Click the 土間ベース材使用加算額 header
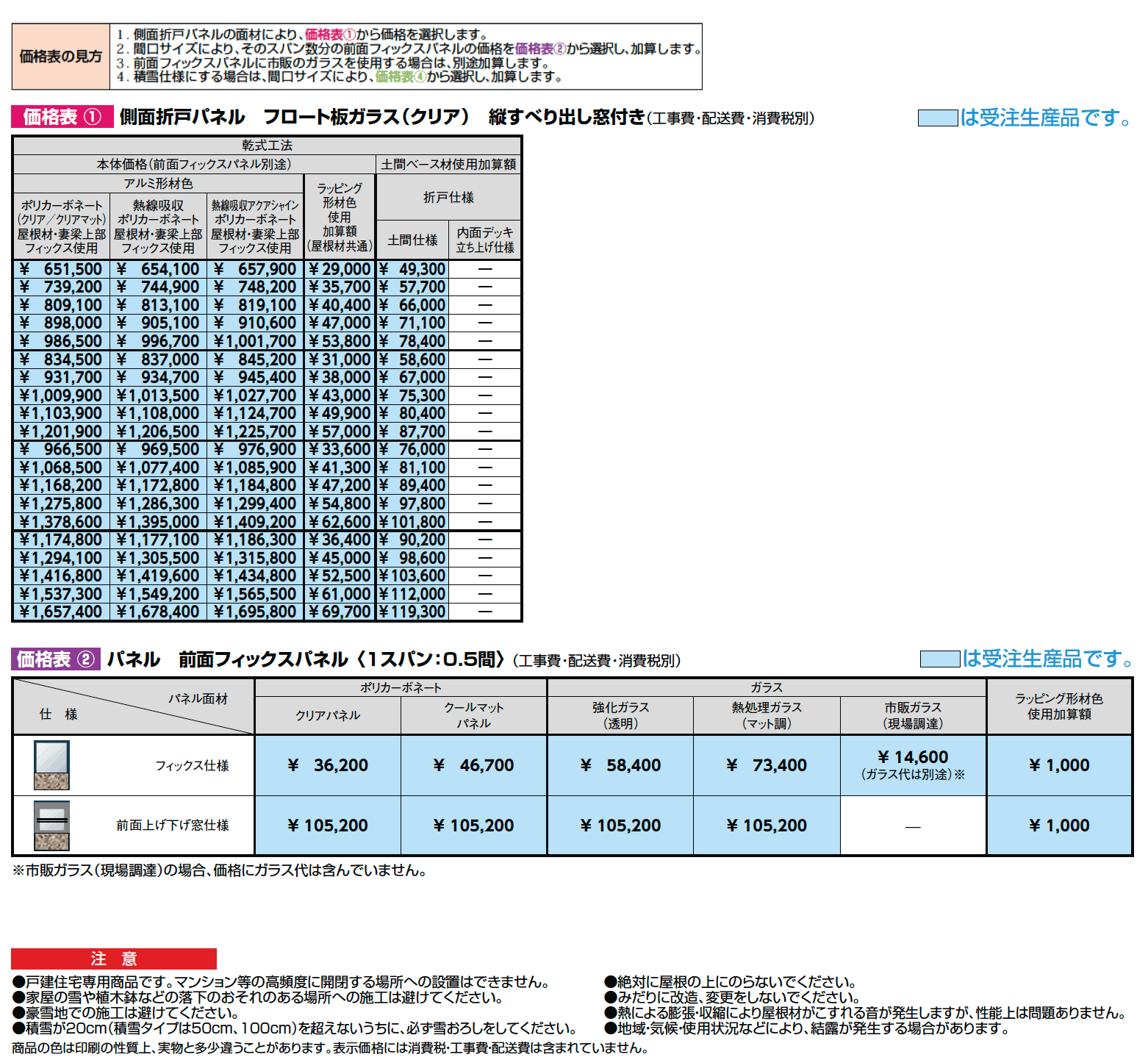 point(448,165)
